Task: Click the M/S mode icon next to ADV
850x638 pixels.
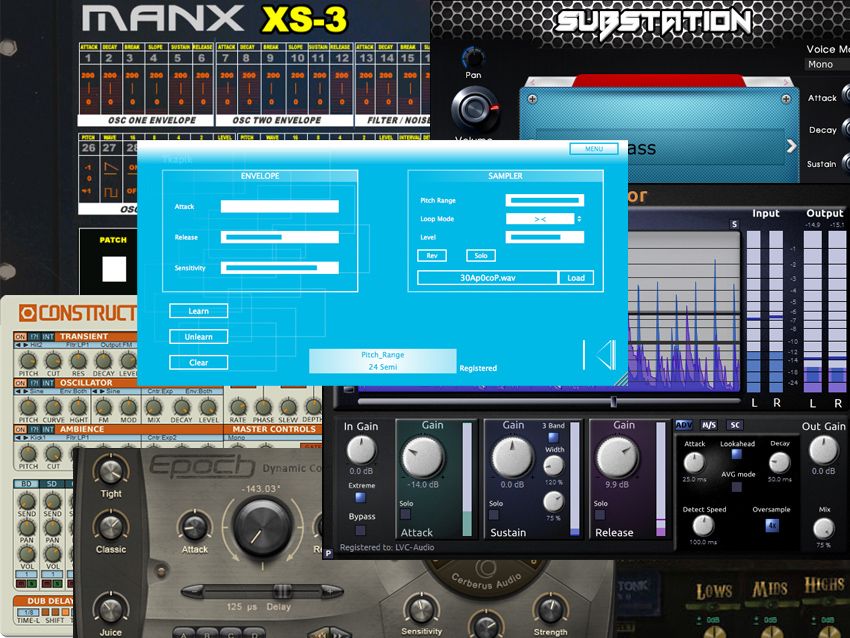Action: 710,426
